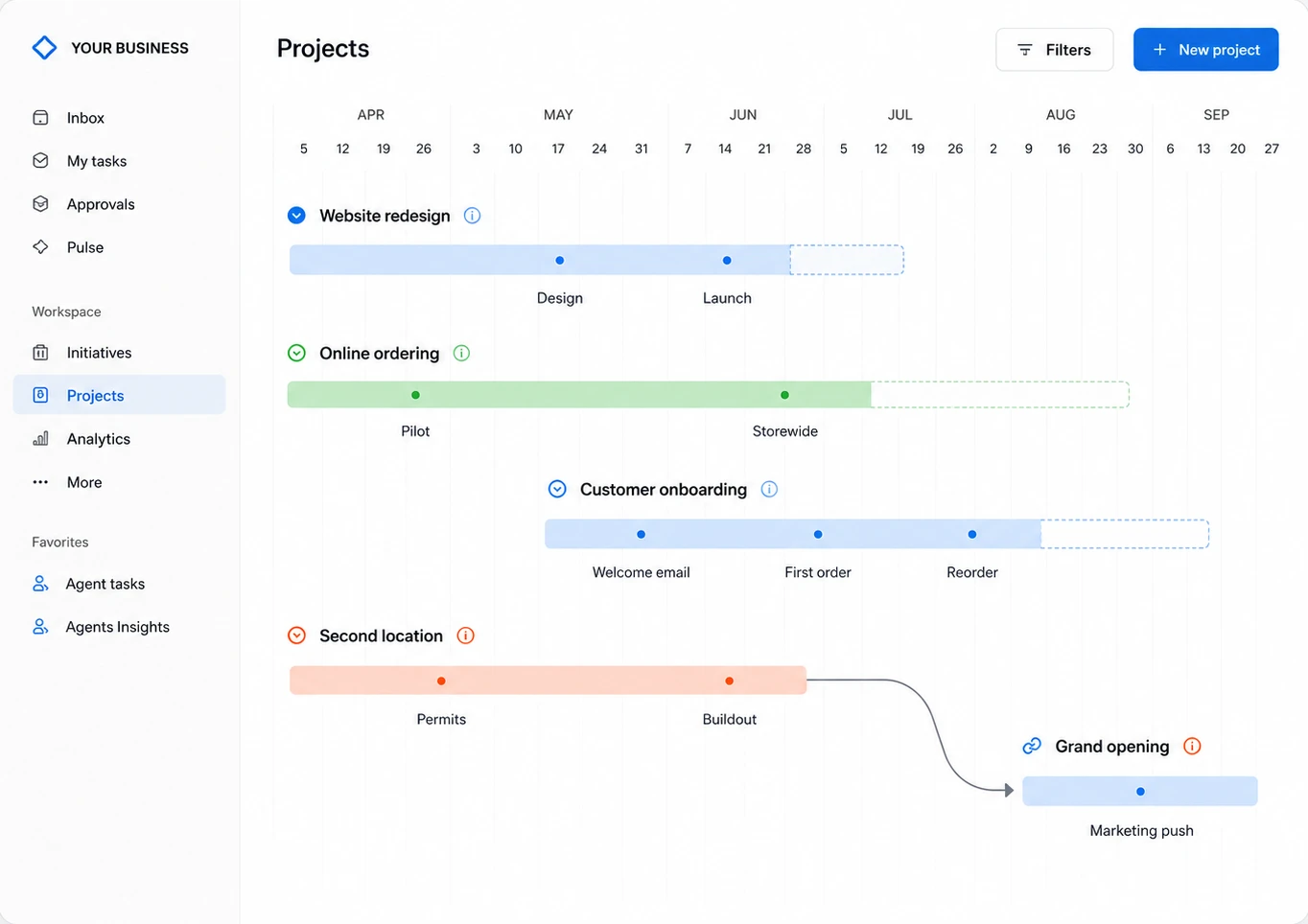Viewport: 1308px width, 924px height.
Task: Click the Initiatives sidebar icon
Action: click(x=40, y=353)
